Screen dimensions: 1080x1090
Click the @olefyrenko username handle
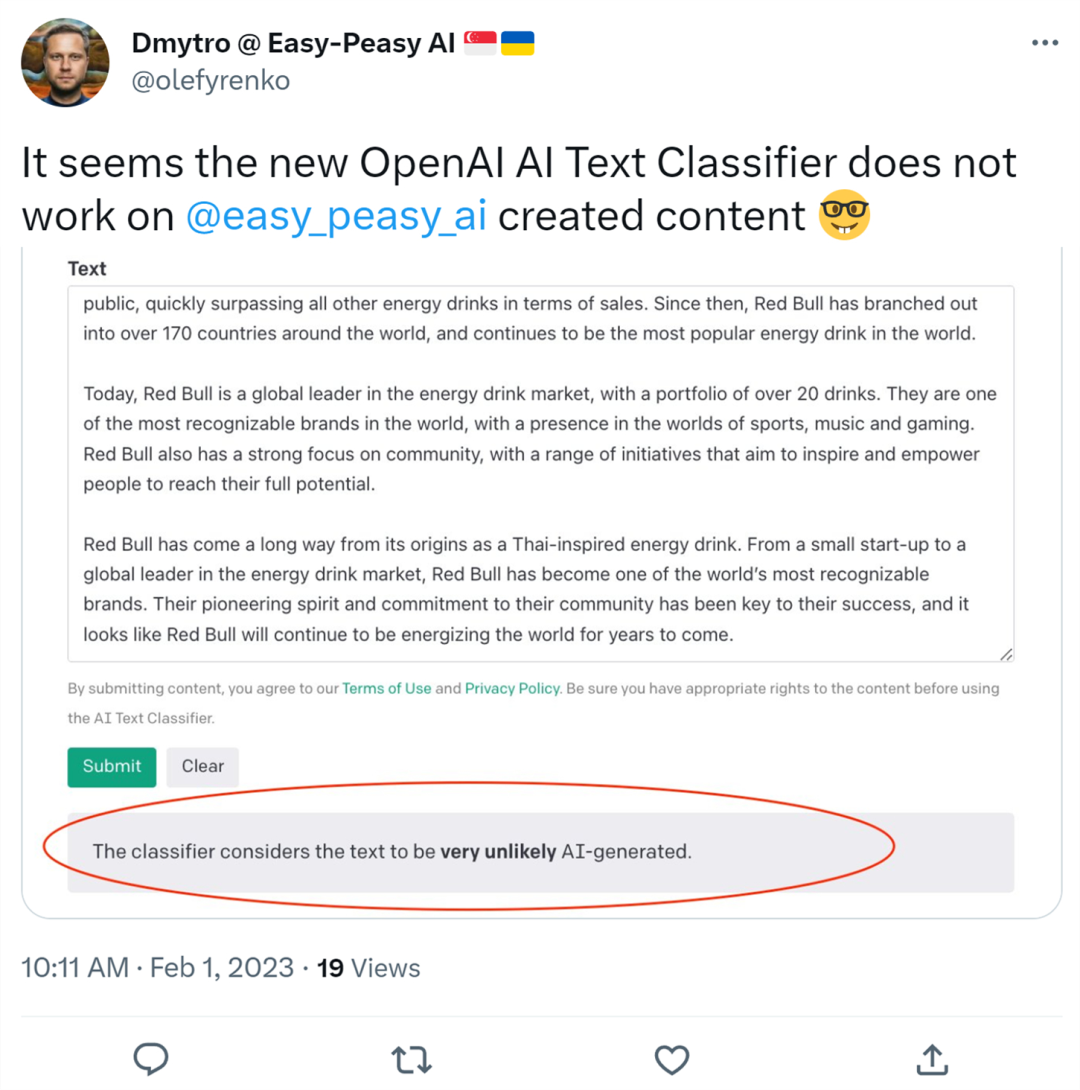click(210, 80)
